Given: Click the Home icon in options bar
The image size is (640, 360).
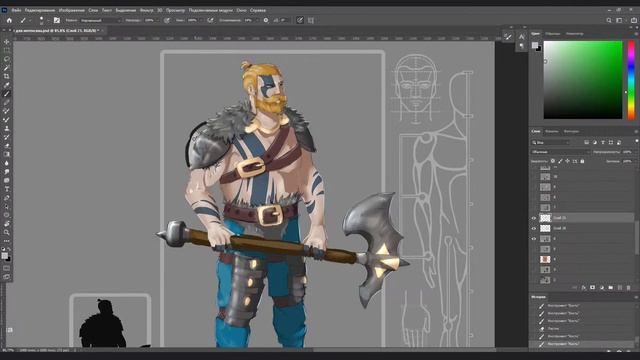Looking at the screenshot, I should [x=9, y=20].
